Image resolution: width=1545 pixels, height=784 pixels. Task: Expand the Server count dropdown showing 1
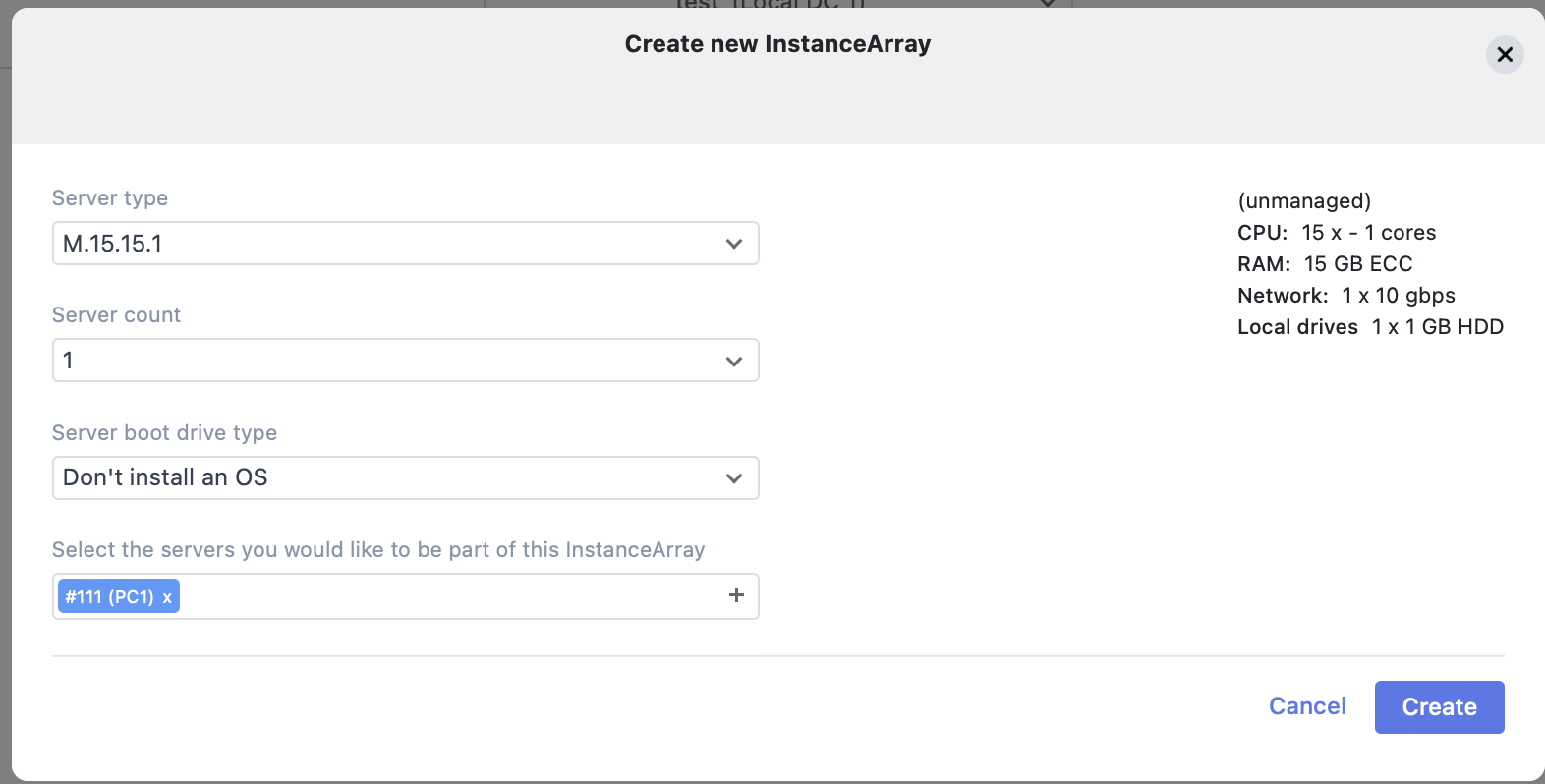[393, 361]
